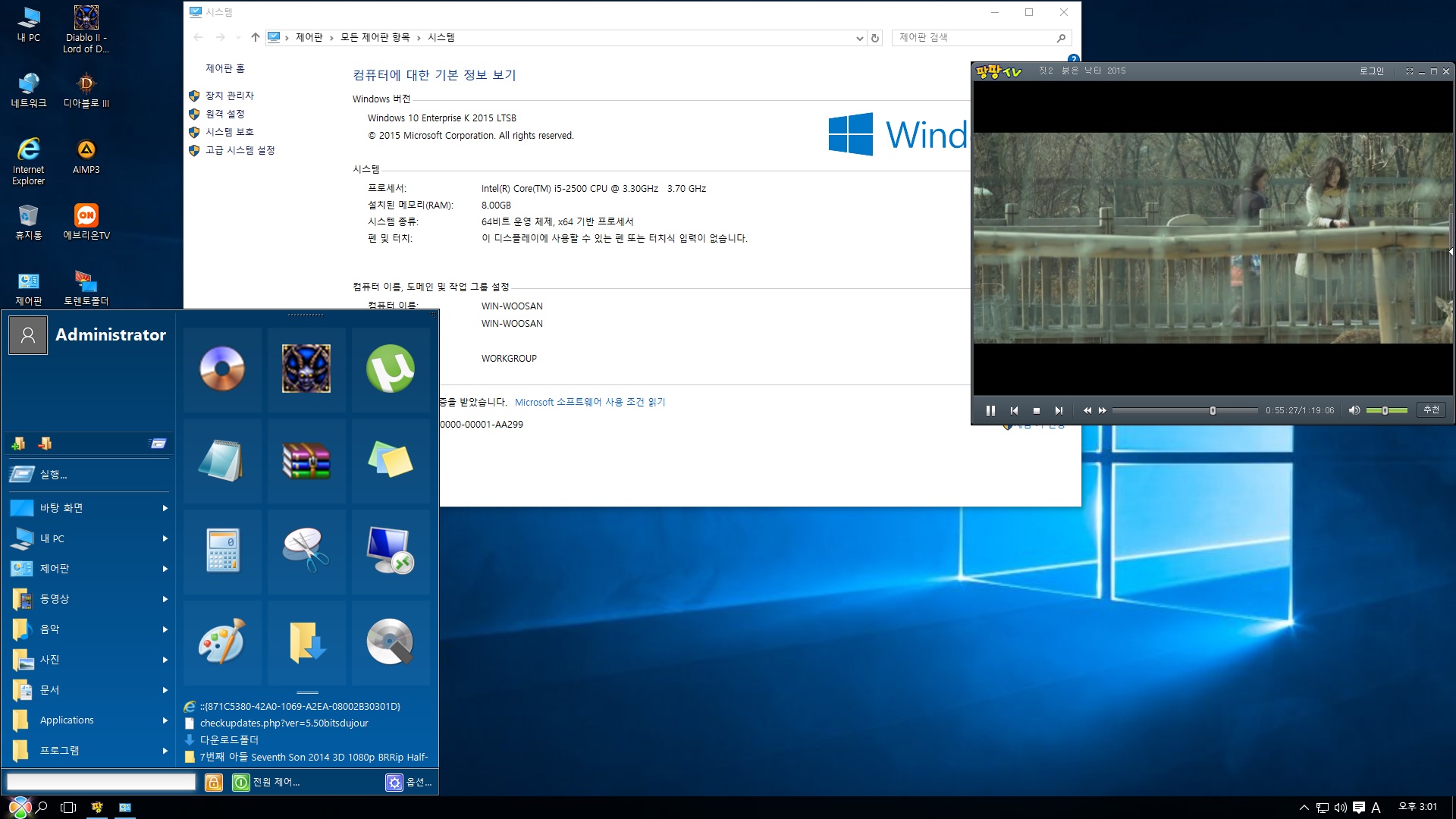The width and height of the screenshot is (1456, 819).
Task: Open the Calculator tile
Action: click(222, 551)
